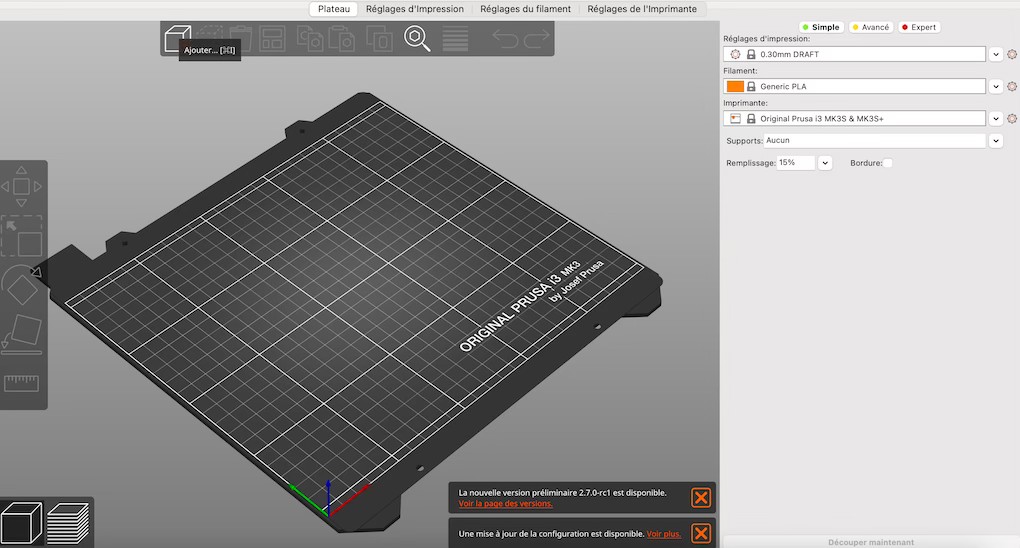Select the Place on face tool
The width and height of the screenshot is (1020, 548).
(21, 335)
